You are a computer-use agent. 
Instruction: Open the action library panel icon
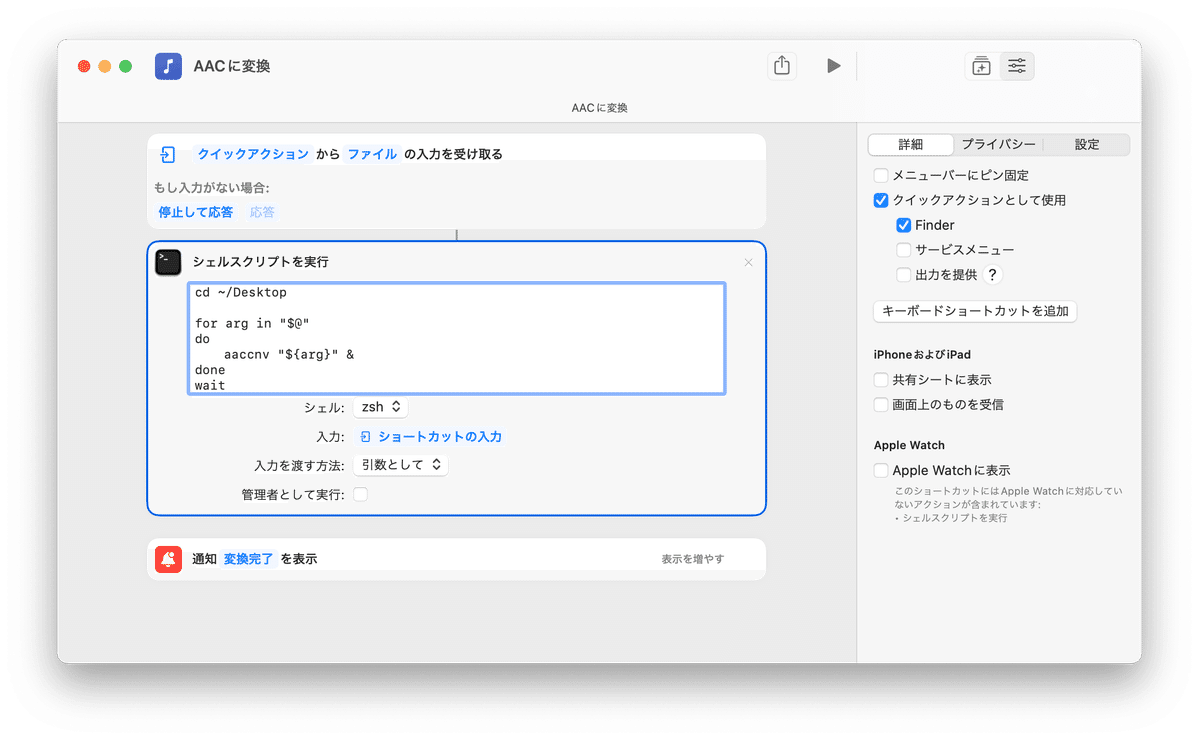(x=981, y=66)
